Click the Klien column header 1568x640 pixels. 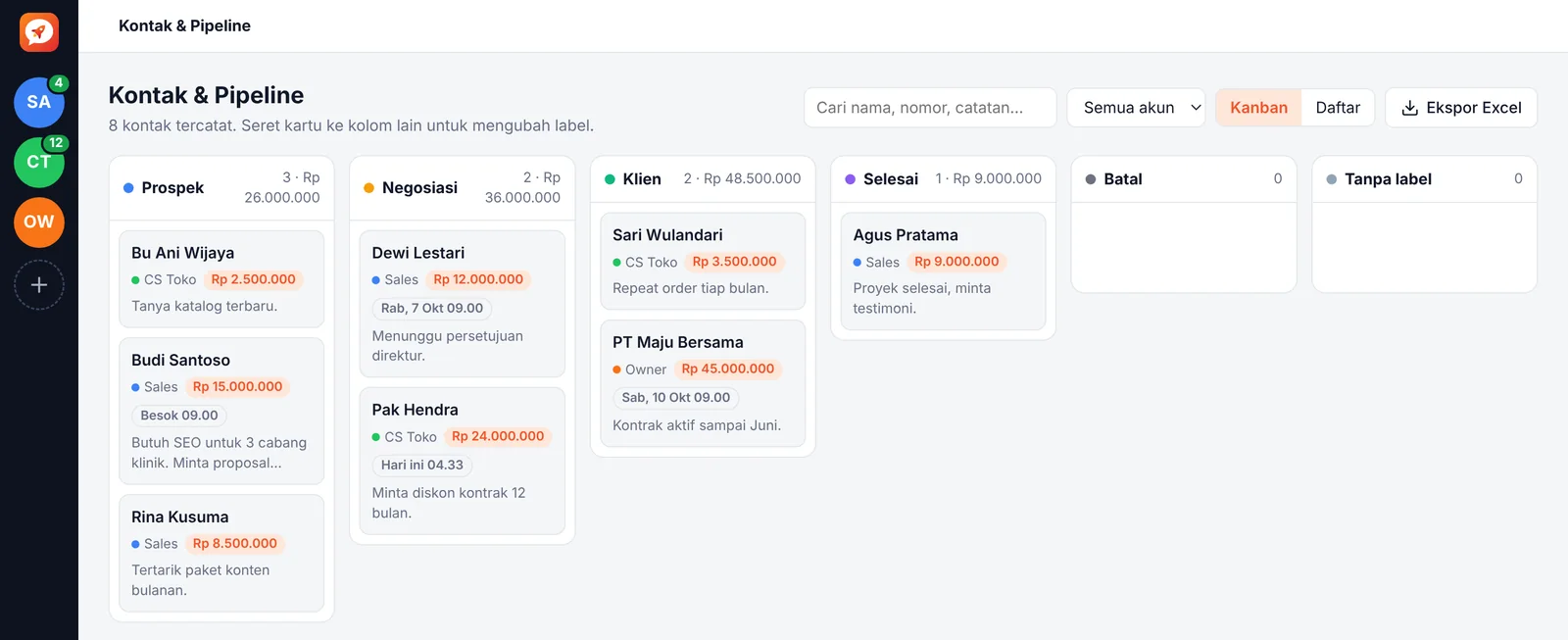click(703, 179)
